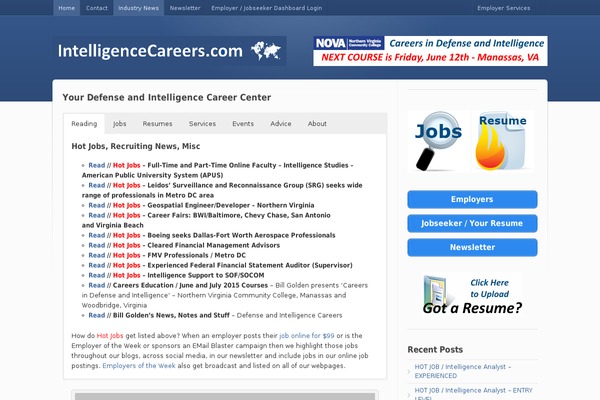The width and height of the screenshot is (600, 400).
Task: Open Employer Services menu
Action: (x=504, y=8)
